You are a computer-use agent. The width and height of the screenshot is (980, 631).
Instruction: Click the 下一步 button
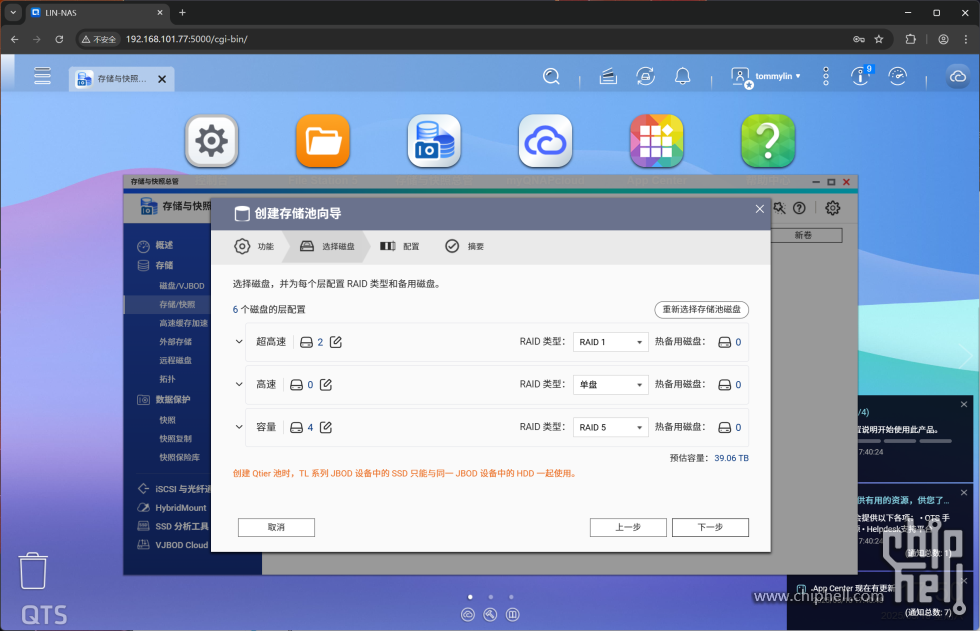pyautogui.click(x=710, y=527)
